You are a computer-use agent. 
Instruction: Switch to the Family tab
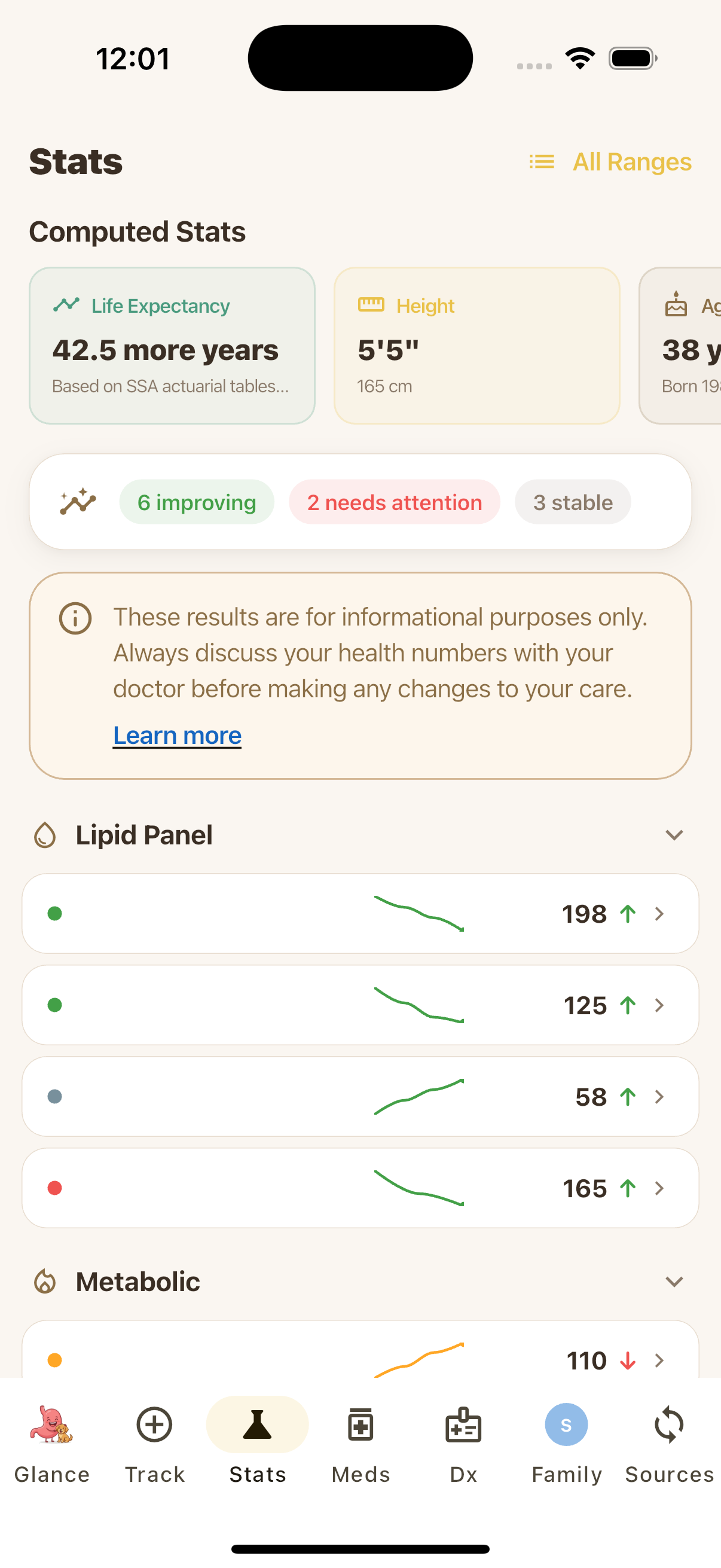coord(565,1425)
